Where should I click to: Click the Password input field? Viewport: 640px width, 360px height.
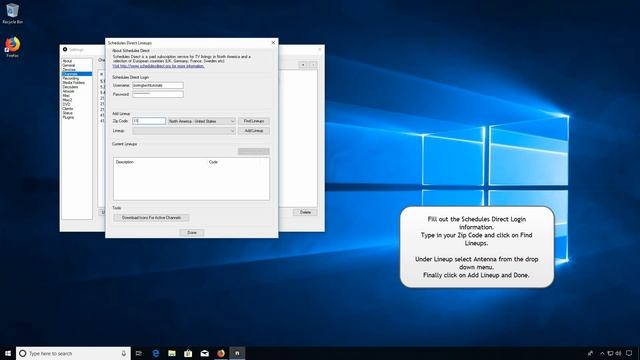158,94
